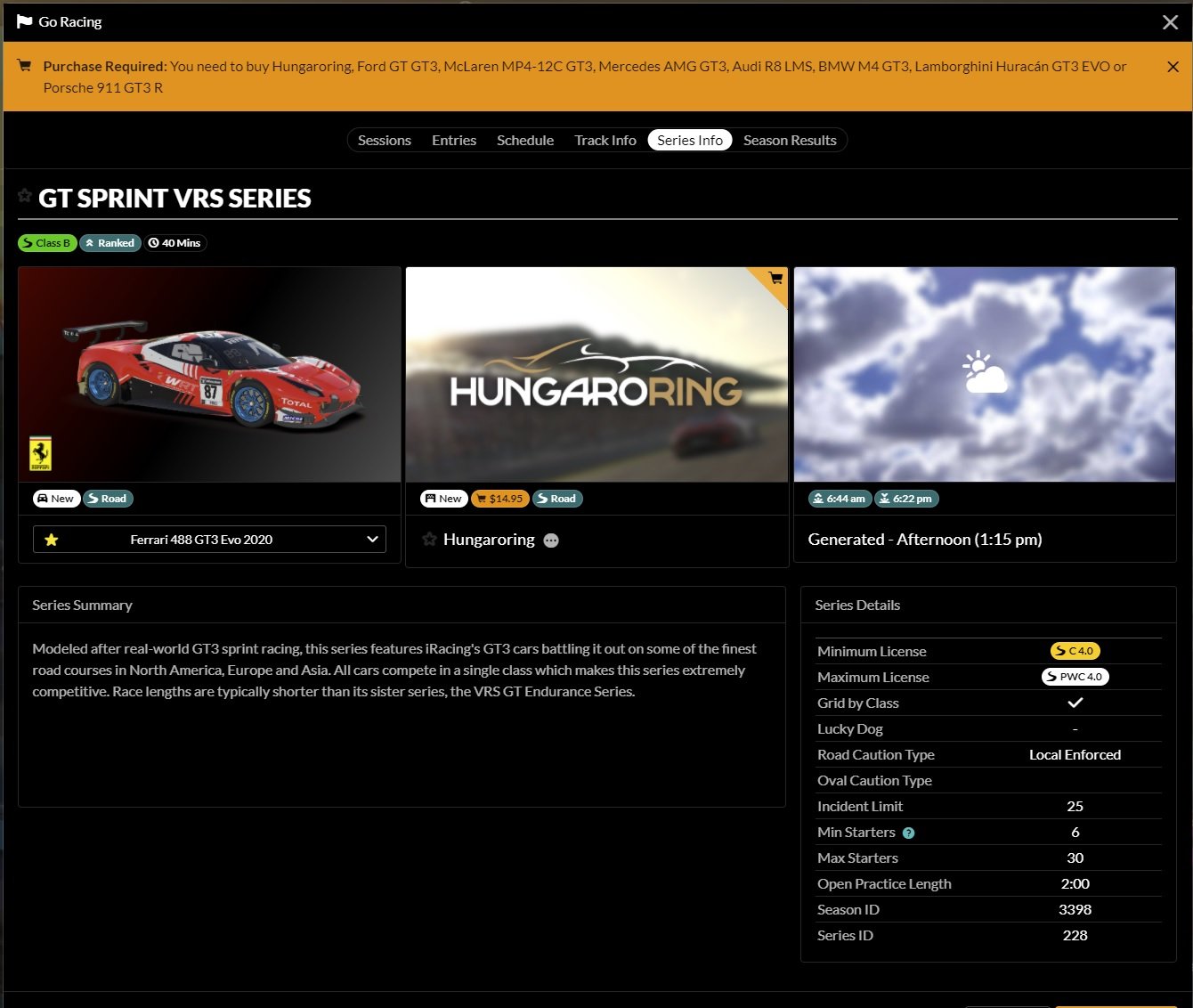
Task: Click the Sessions tab
Action: 384,141
